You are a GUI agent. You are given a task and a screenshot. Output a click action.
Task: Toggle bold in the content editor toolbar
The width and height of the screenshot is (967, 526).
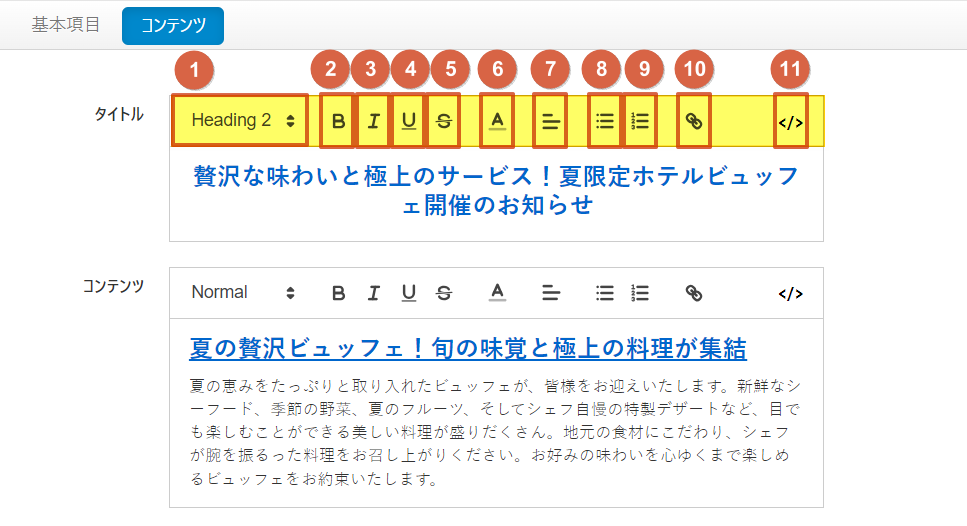point(338,293)
